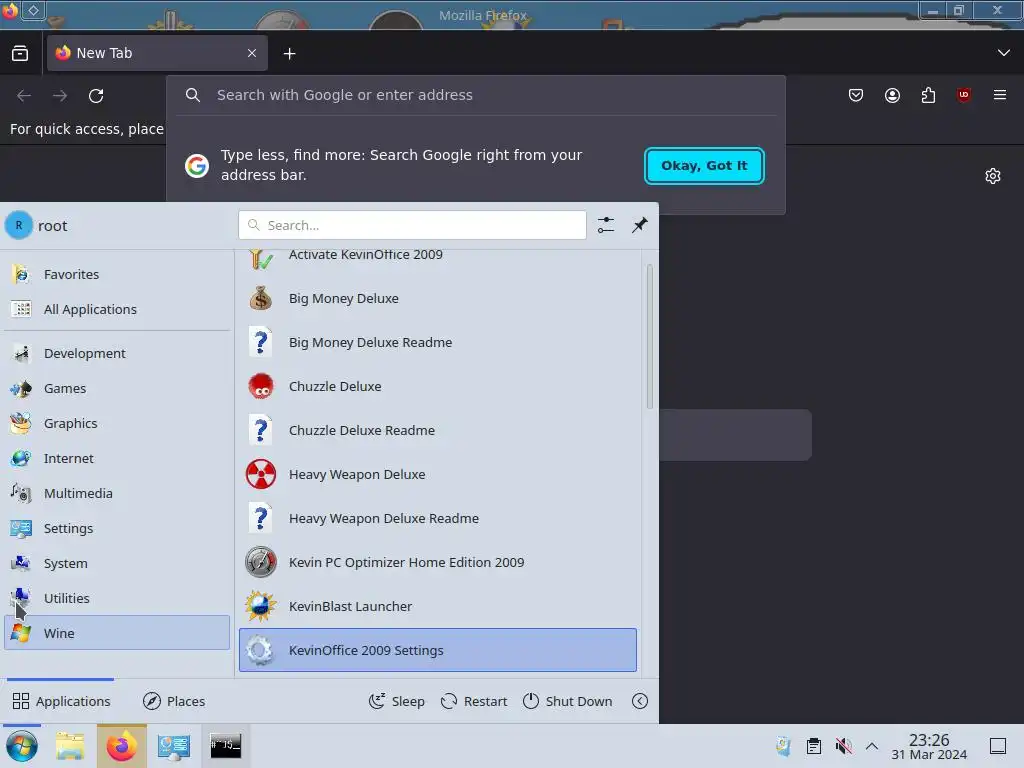
Task: Reload page in Firefox
Action: tap(96, 96)
